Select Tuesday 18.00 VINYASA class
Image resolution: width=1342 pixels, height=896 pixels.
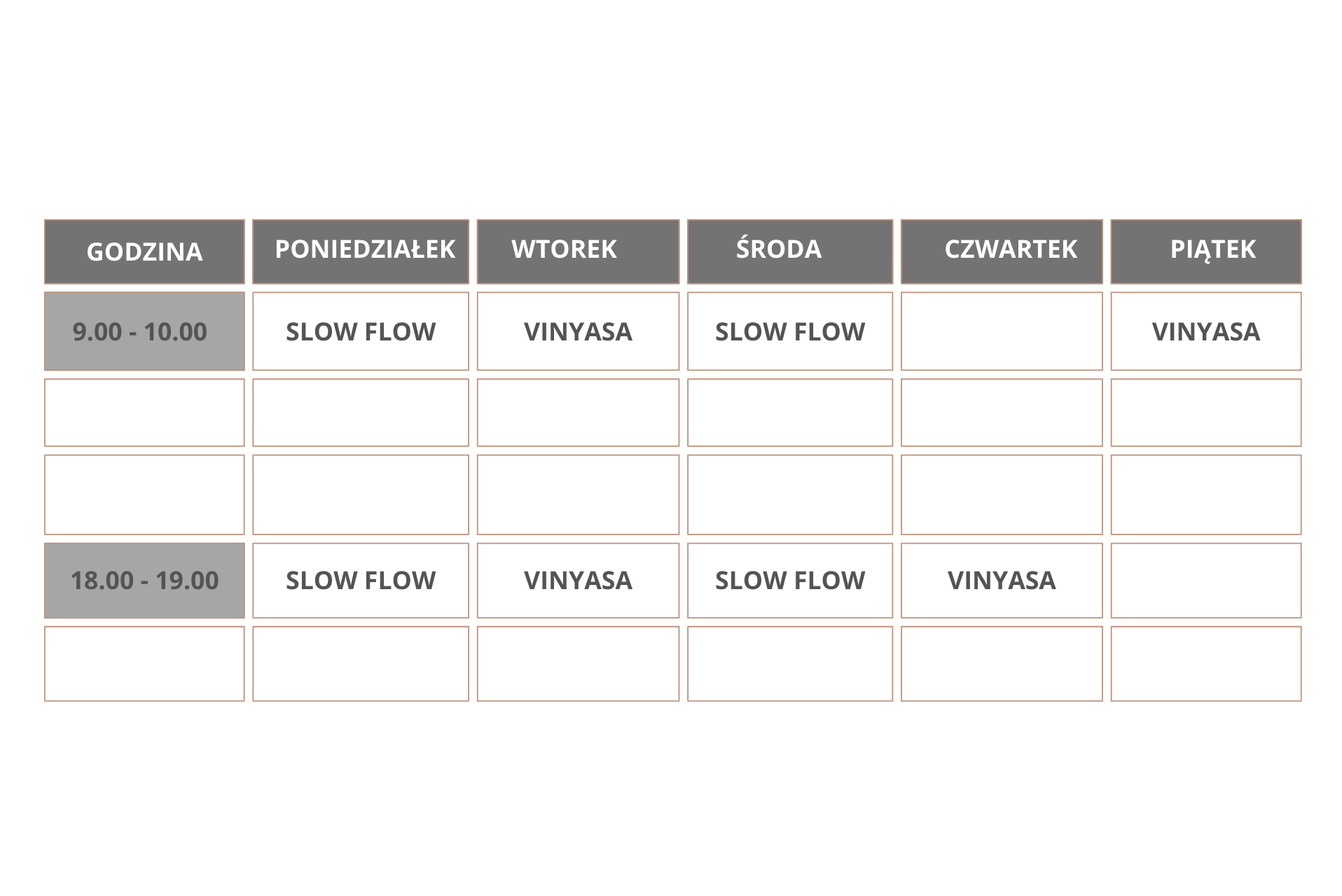click(578, 580)
